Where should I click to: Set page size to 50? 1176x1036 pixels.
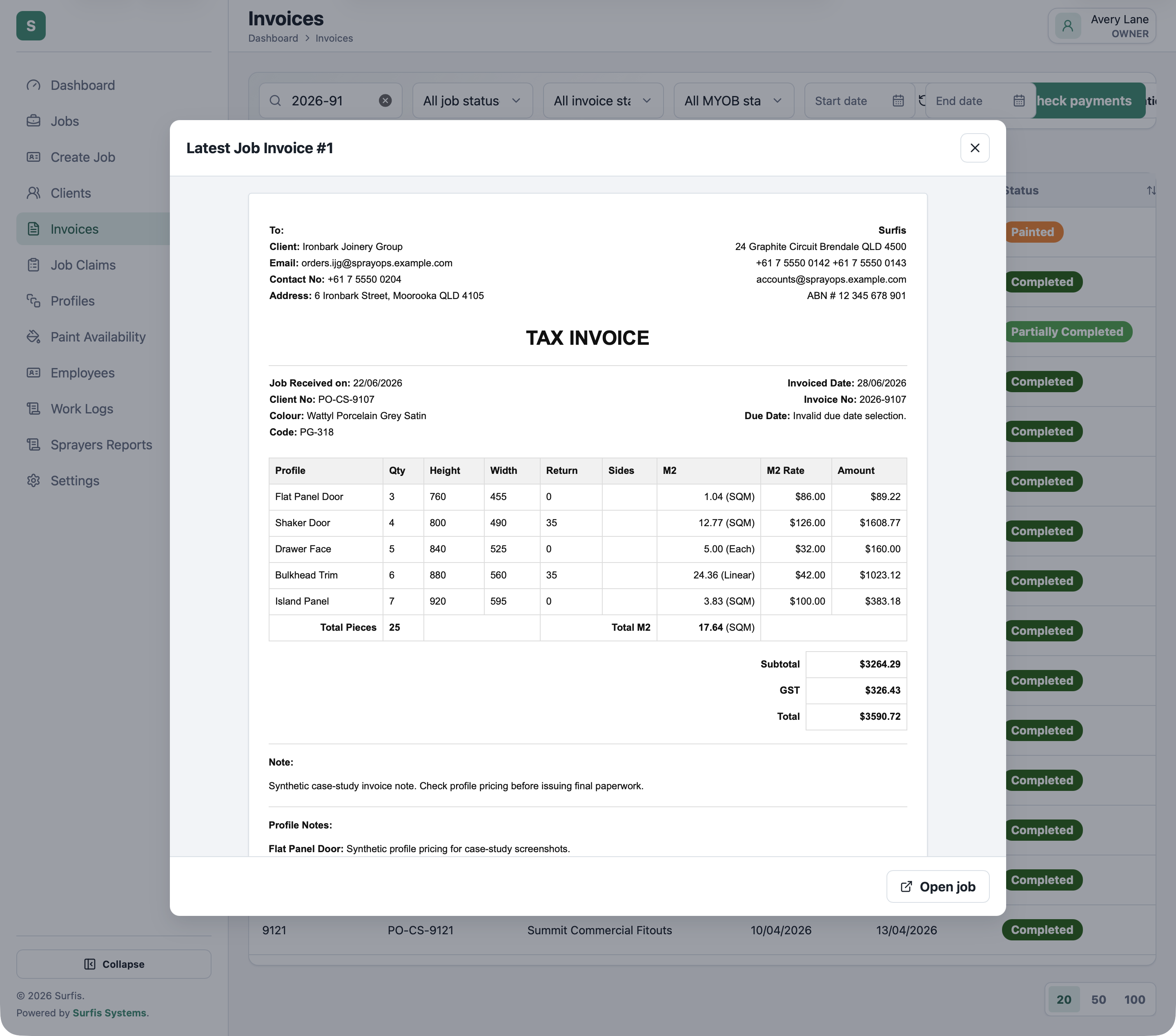[x=1098, y=1000]
